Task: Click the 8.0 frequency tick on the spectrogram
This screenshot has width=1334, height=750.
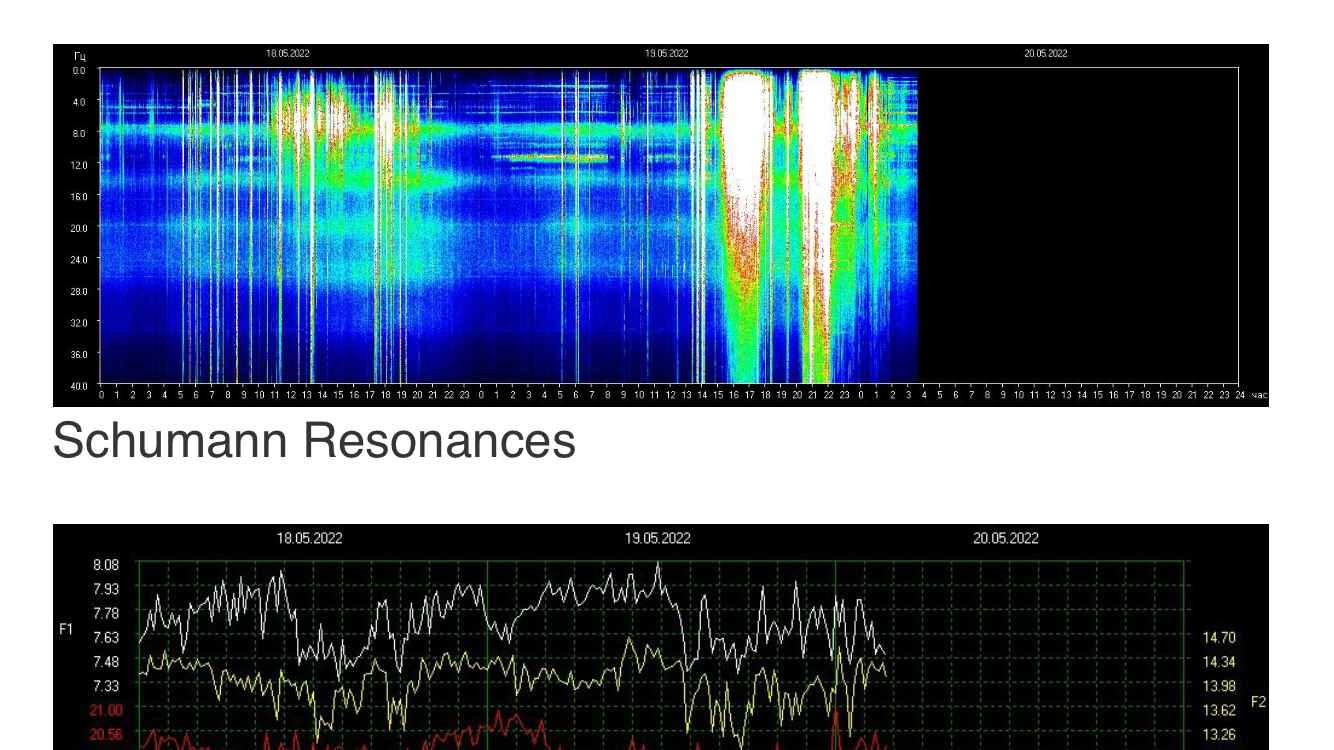Action: [x=79, y=133]
